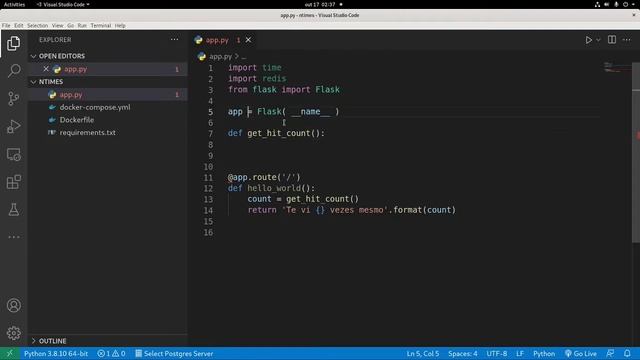The width and height of the screenshot is (640, 360).
Task: Open the system volume icon in top bar
Action: pos(607,4)
